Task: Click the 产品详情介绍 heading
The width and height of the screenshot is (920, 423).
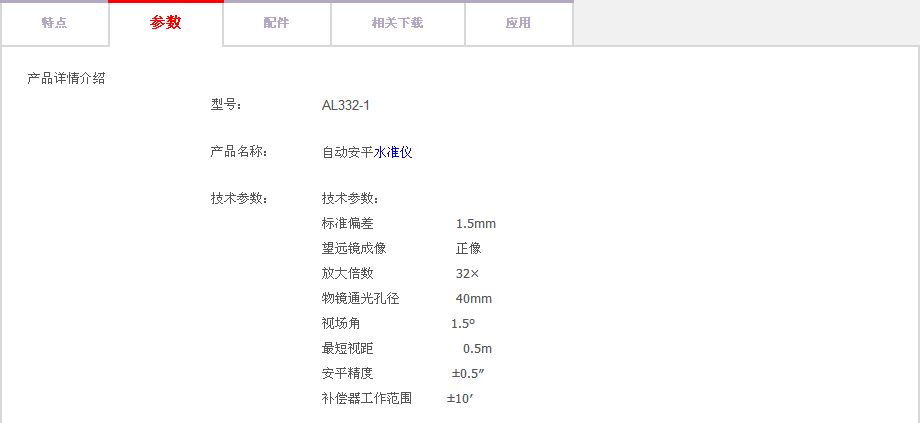Action: click(66, 78)
